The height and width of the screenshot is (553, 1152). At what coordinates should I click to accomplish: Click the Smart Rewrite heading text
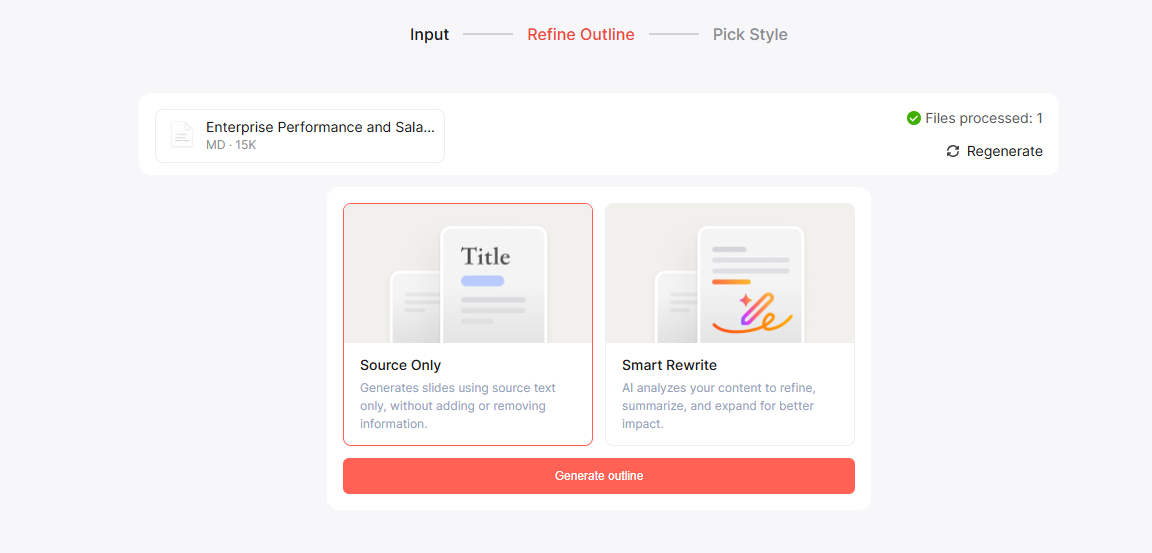(669, 365)
